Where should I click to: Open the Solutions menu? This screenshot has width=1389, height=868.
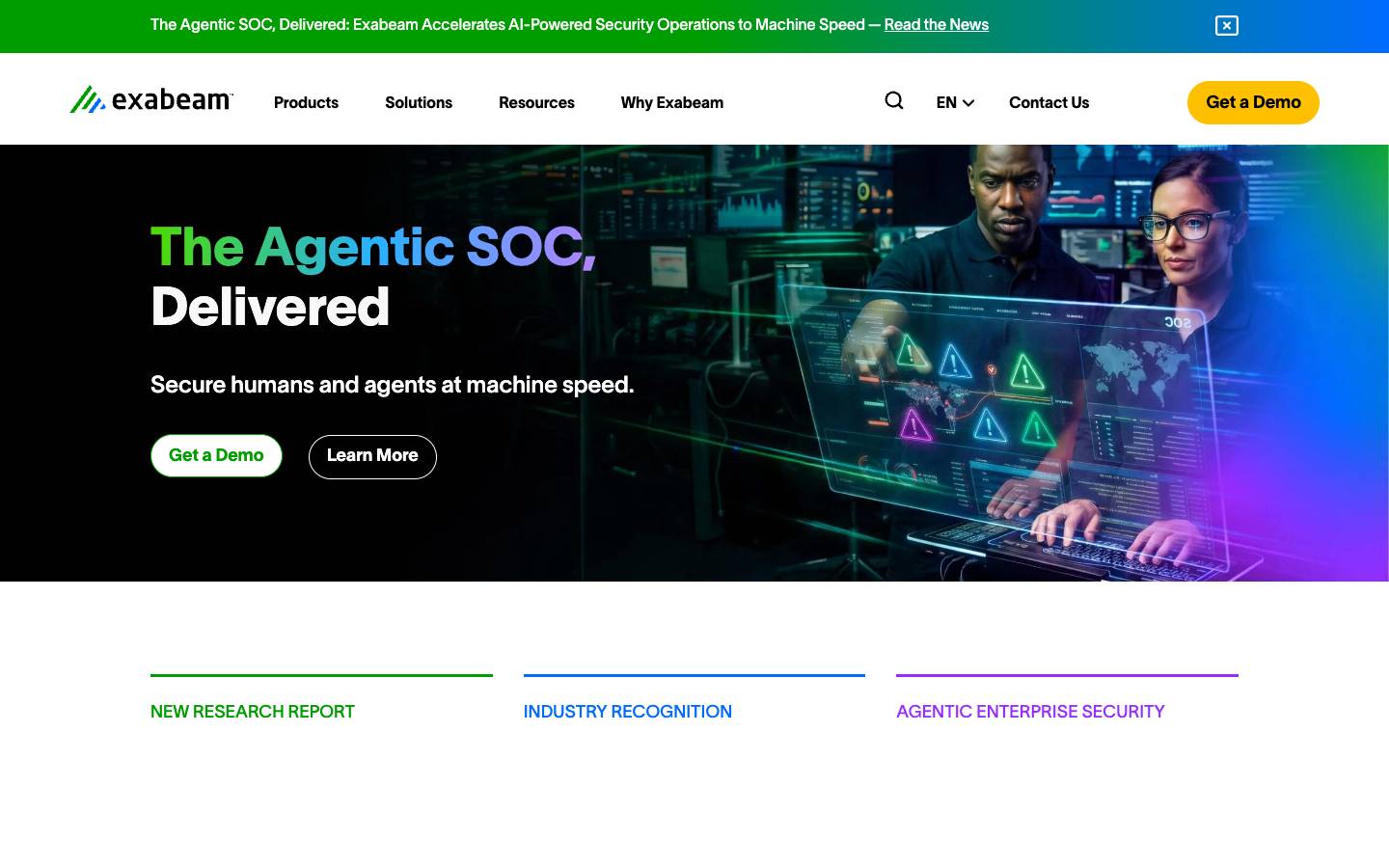point(419,102)
